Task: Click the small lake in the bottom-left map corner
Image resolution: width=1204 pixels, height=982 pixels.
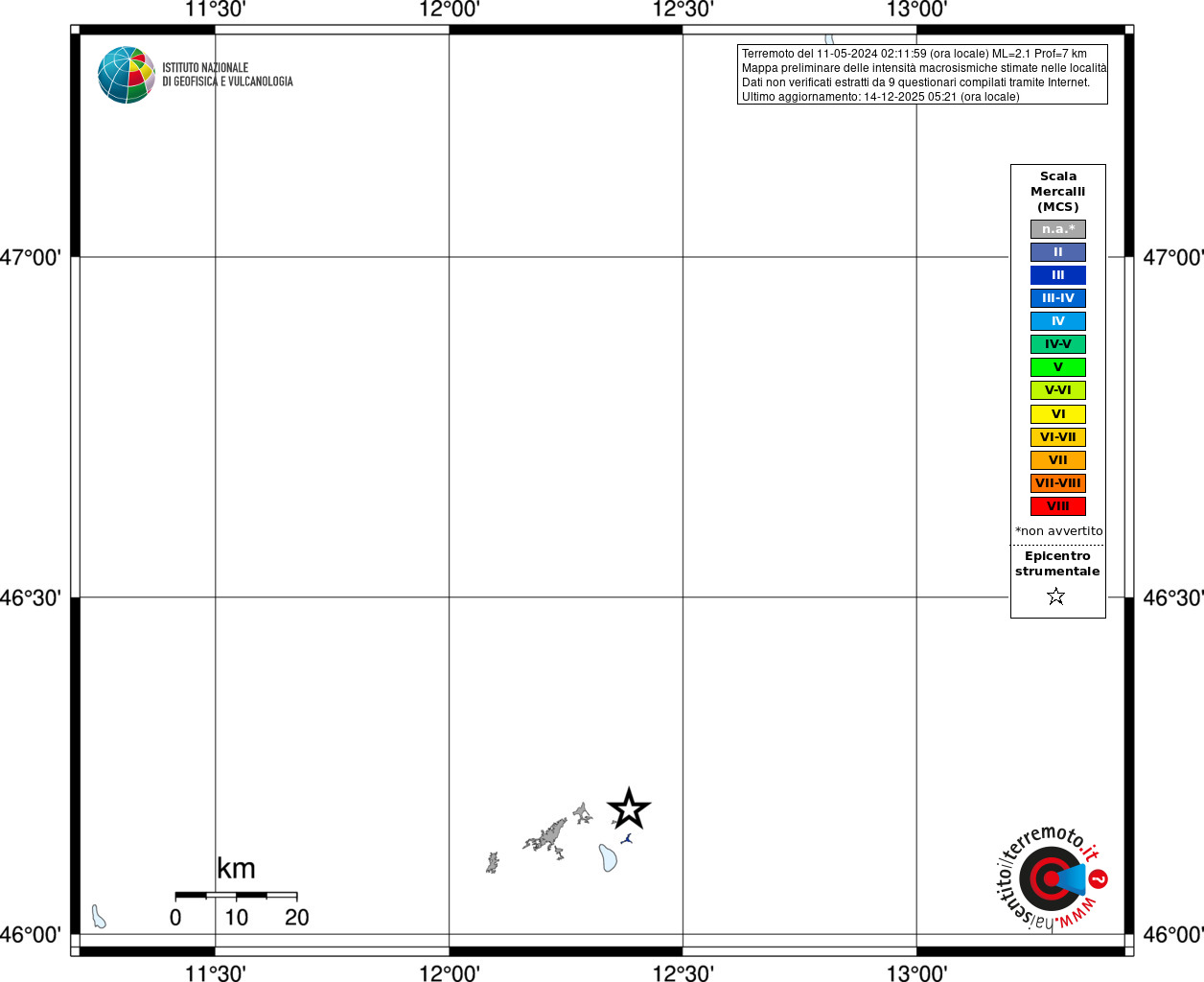Action: click(x=99, y=917)
